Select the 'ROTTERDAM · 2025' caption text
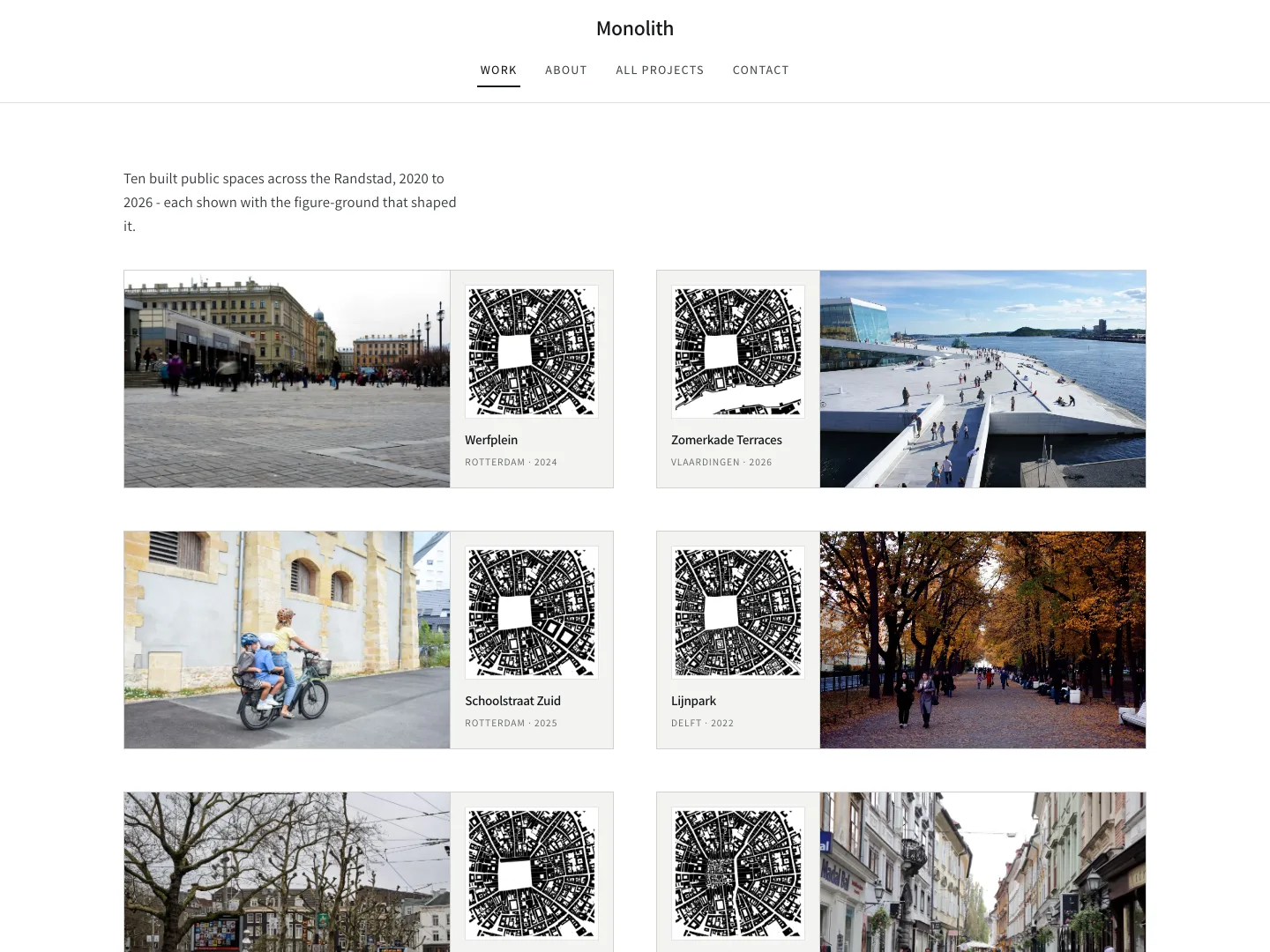The image size is (1270, 952). pyautogui.click(x=512, y=723)
